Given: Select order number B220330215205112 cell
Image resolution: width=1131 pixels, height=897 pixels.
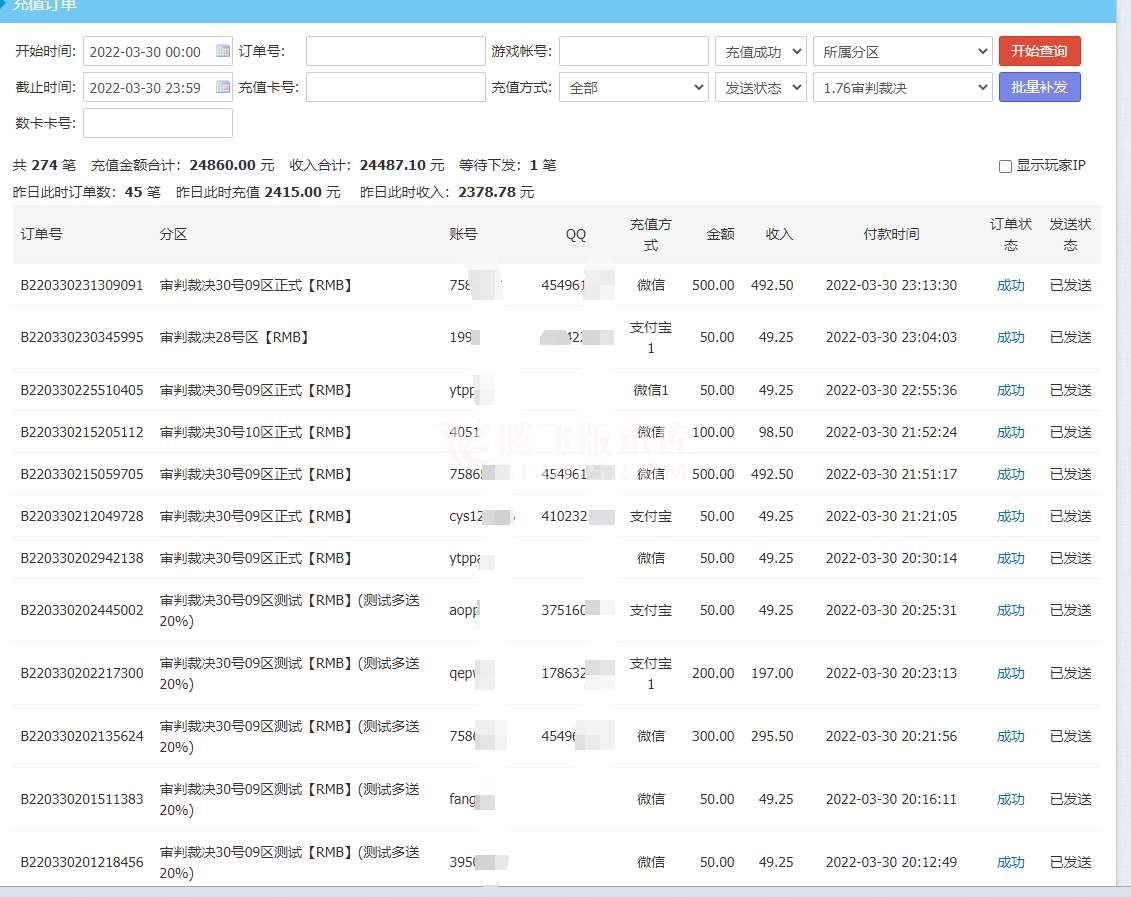Looking at the screenshot, I should point(82,432).
